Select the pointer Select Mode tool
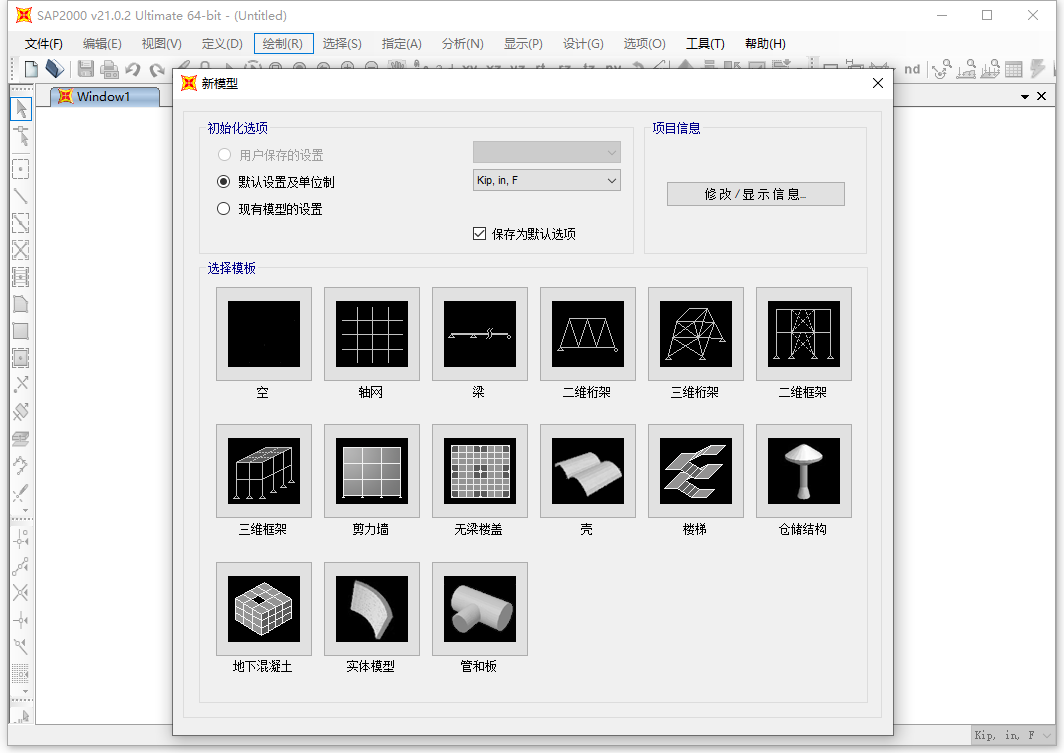This screenshot has height=753, width=1064. click(21, 109)
